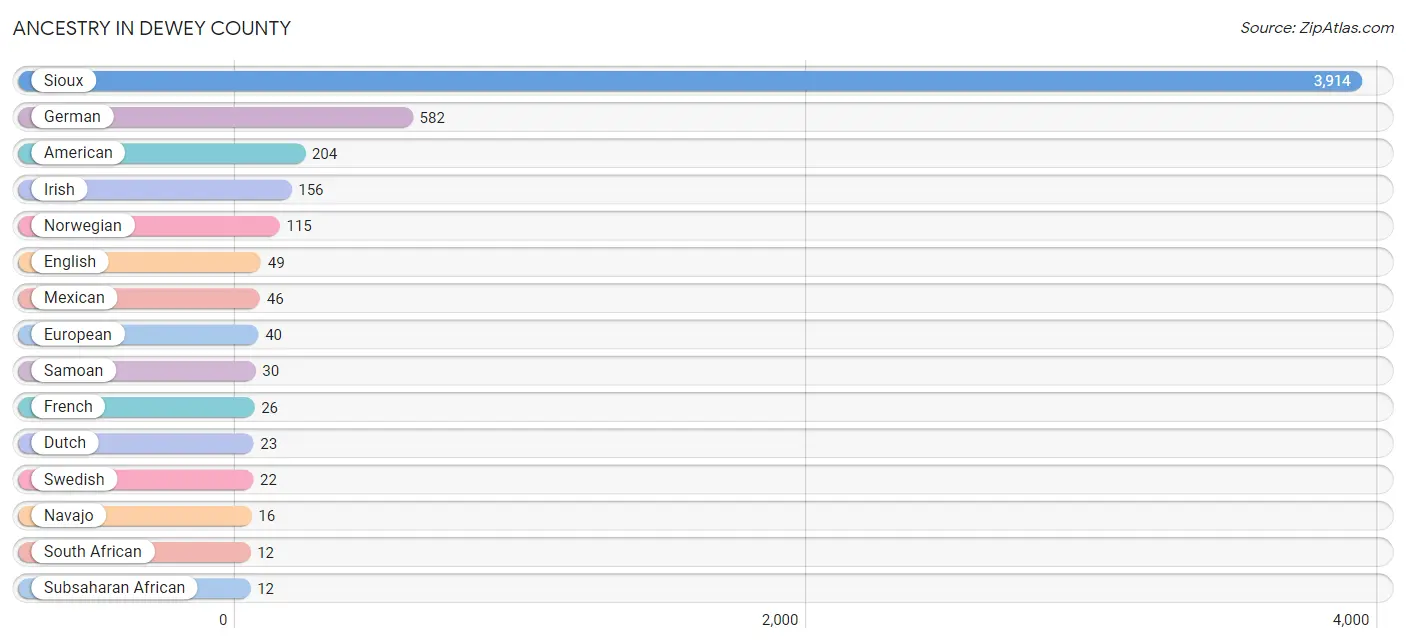Select the 16 value beside Navajo bar
The image size is (1406, 644).
tap(266, 516)
